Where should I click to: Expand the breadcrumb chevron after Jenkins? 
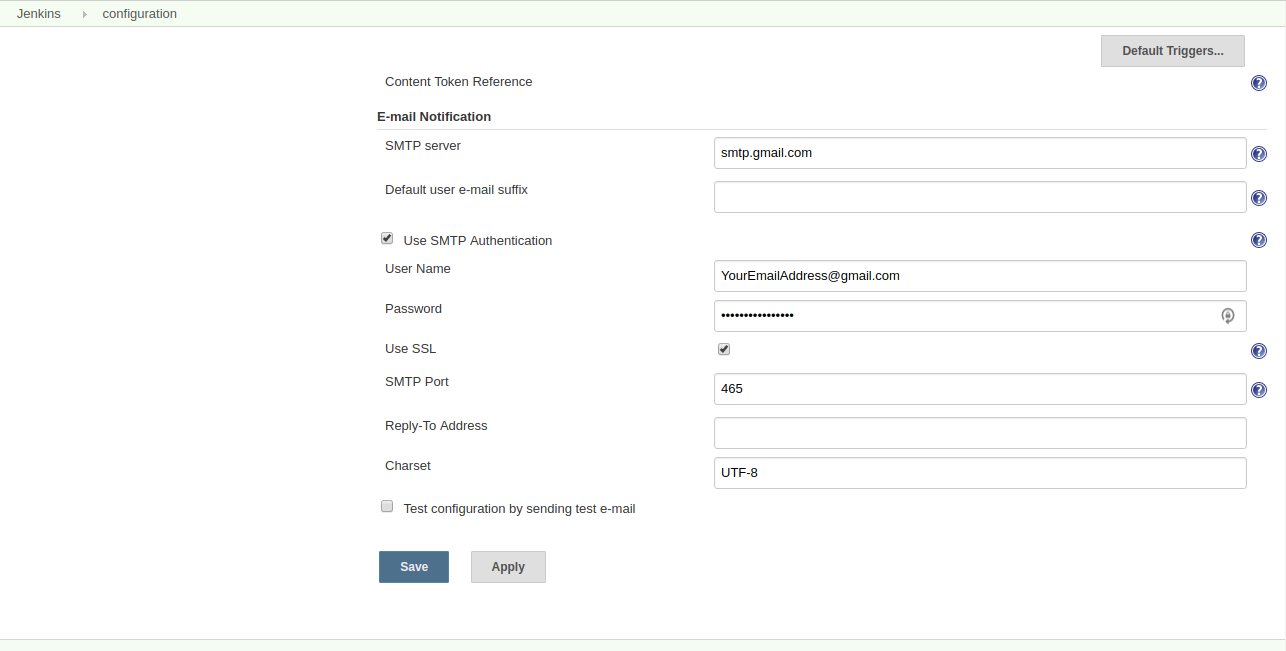[x=83, y=14]
